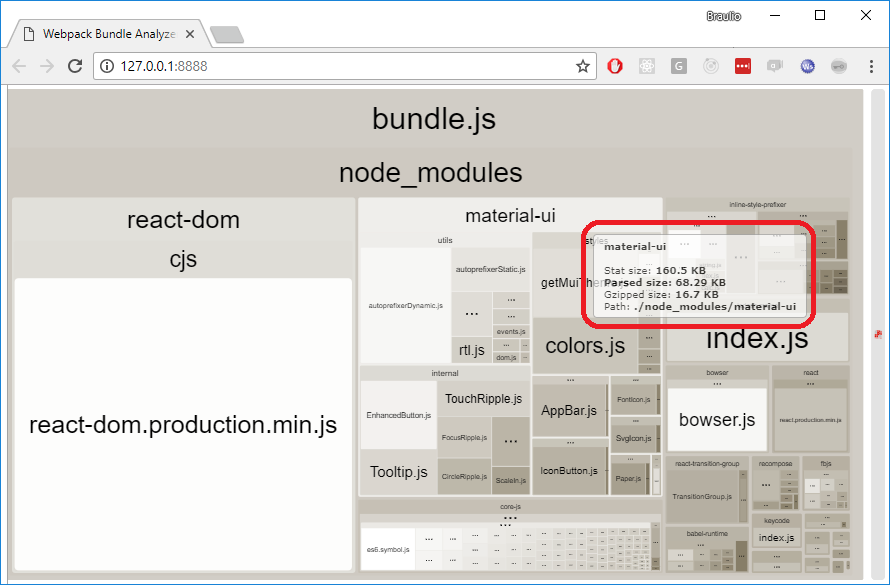Image resolution: width=890 pixels, height=585 pixels.
Task: Open the LastPass red extension icon
Action: [x=742, y=66]
